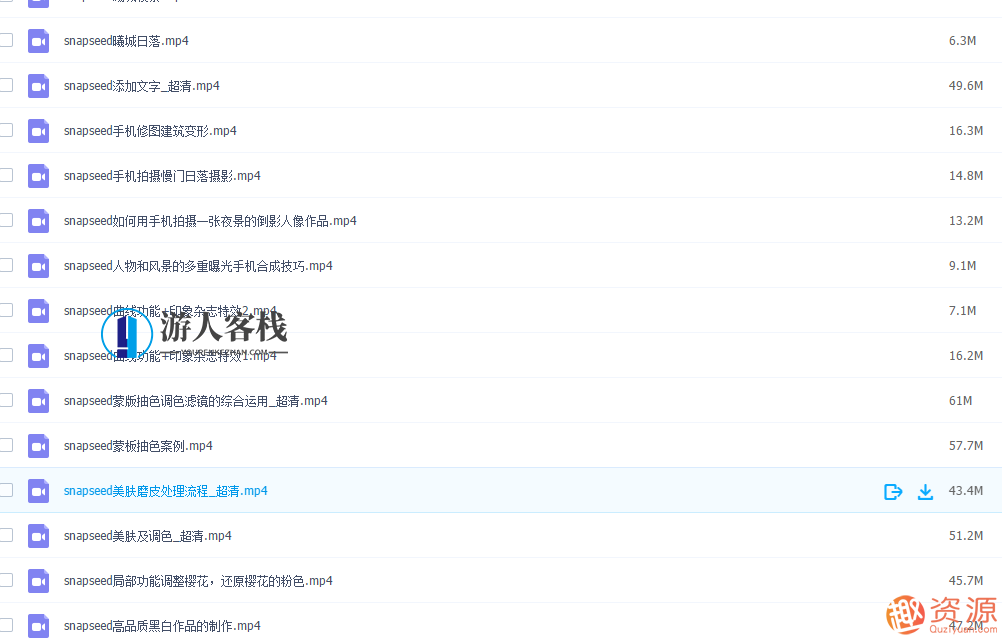Click the download icon on the snapseed美肤磨皮处理流程 row

click(x=925, y=491)
